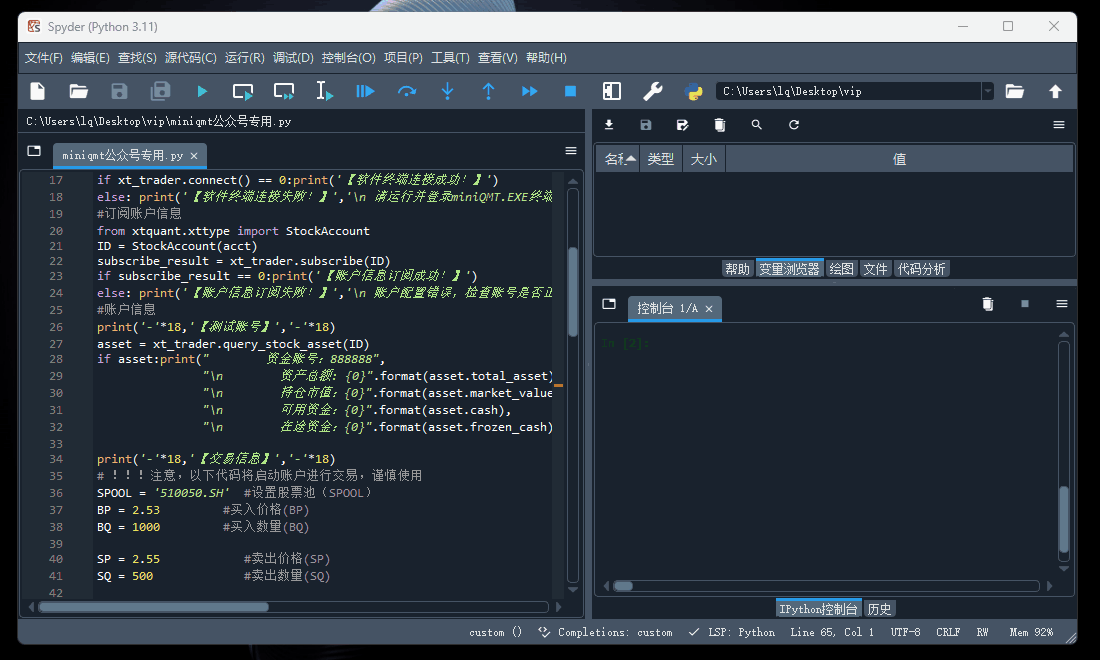1100x660 pixels.
Task: Open the console pane options menu
Action: 1061,304
